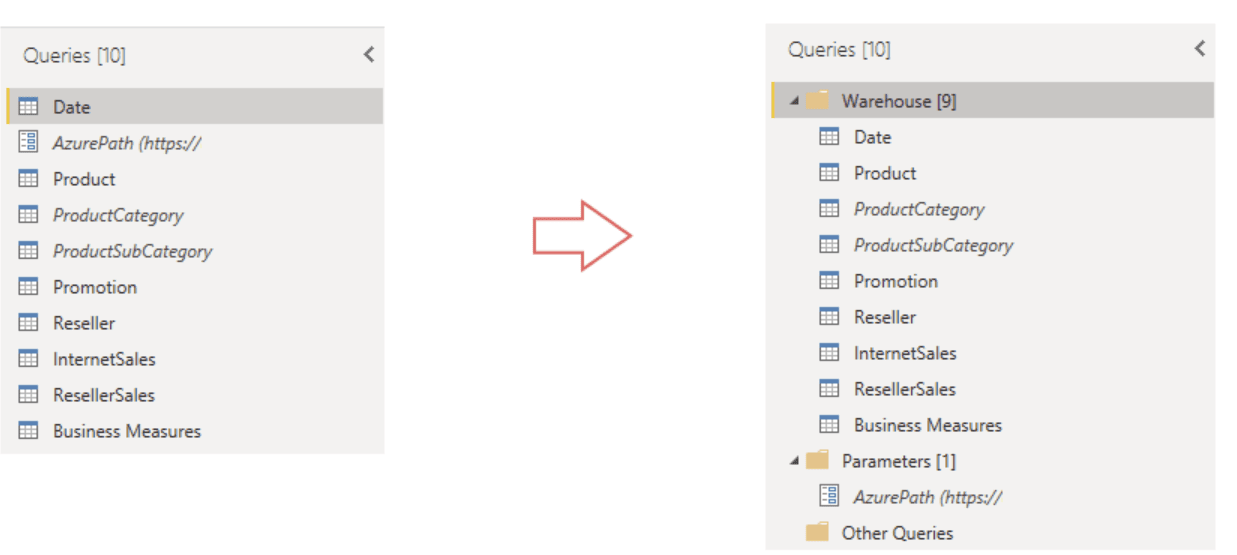Viewport: 1237px width, 555px height.
Task: Click the table icon beside ungrouped Date query
Action: pos(28,107)
